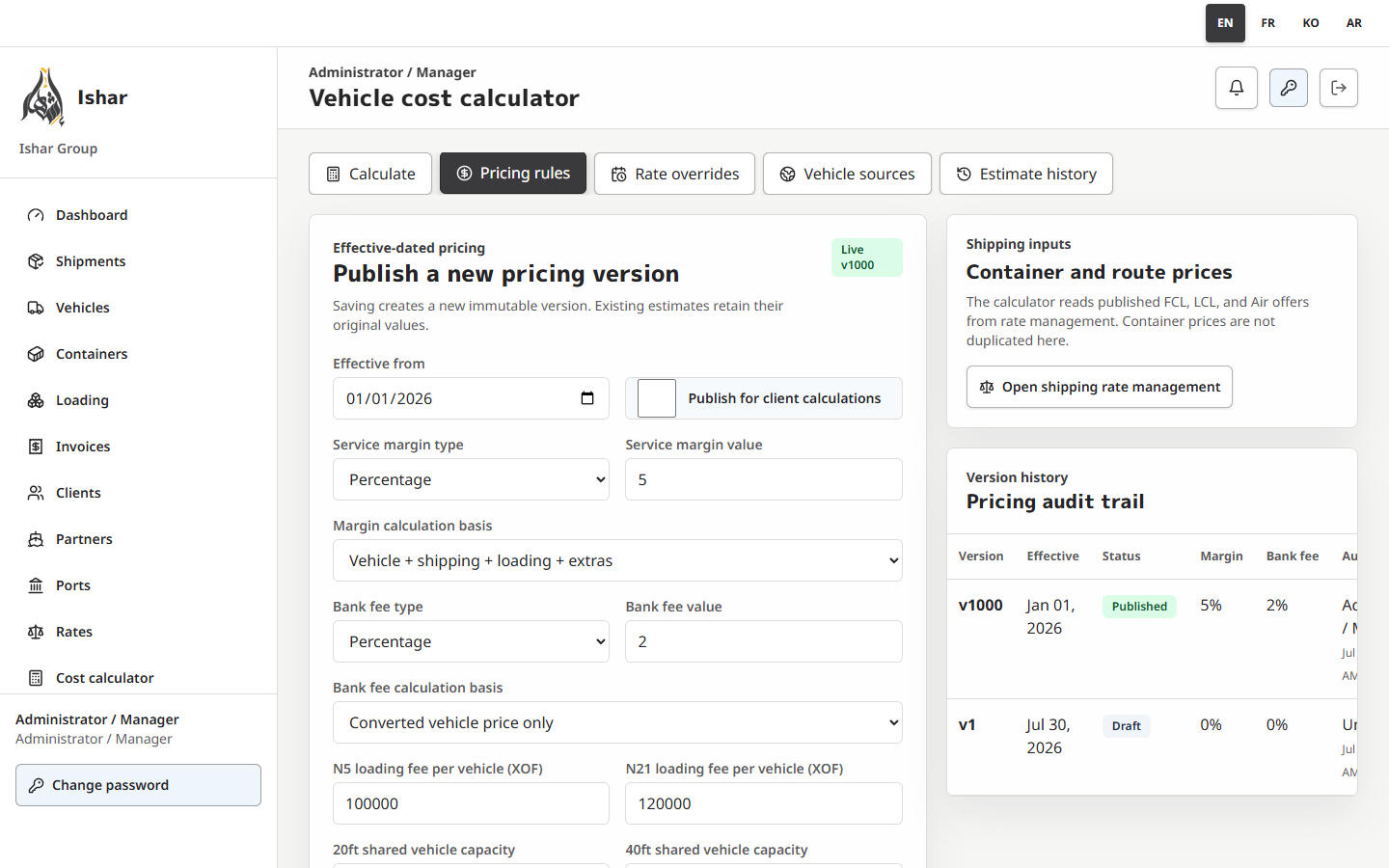View the Estimate history tab

(1026, 174)
